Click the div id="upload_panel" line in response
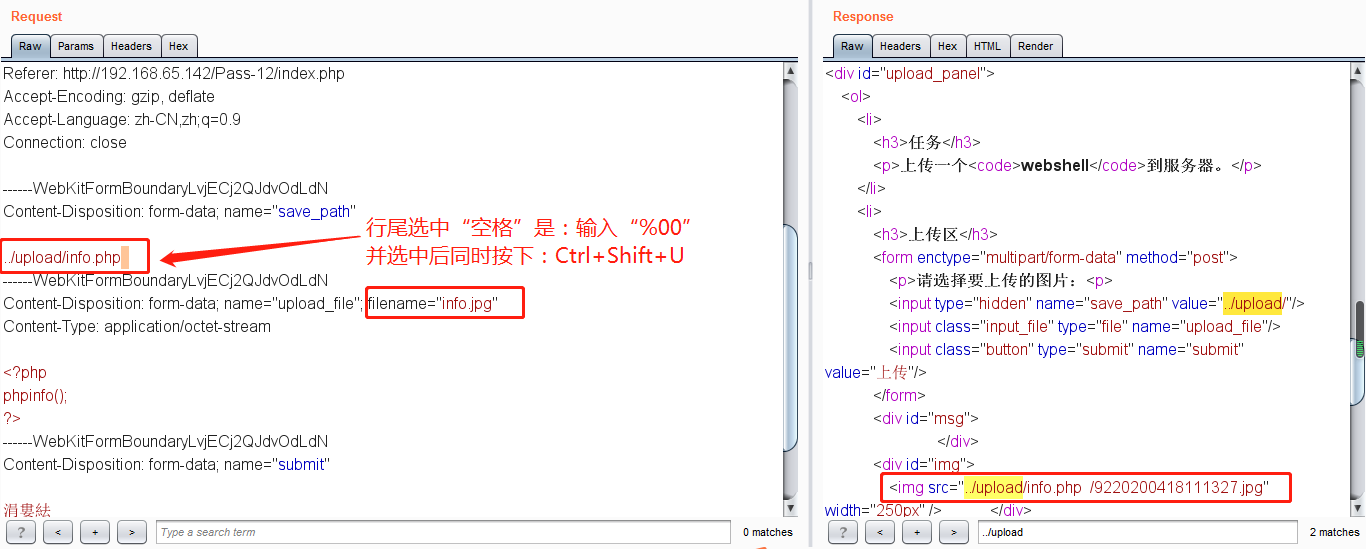 tap(909, 74)
